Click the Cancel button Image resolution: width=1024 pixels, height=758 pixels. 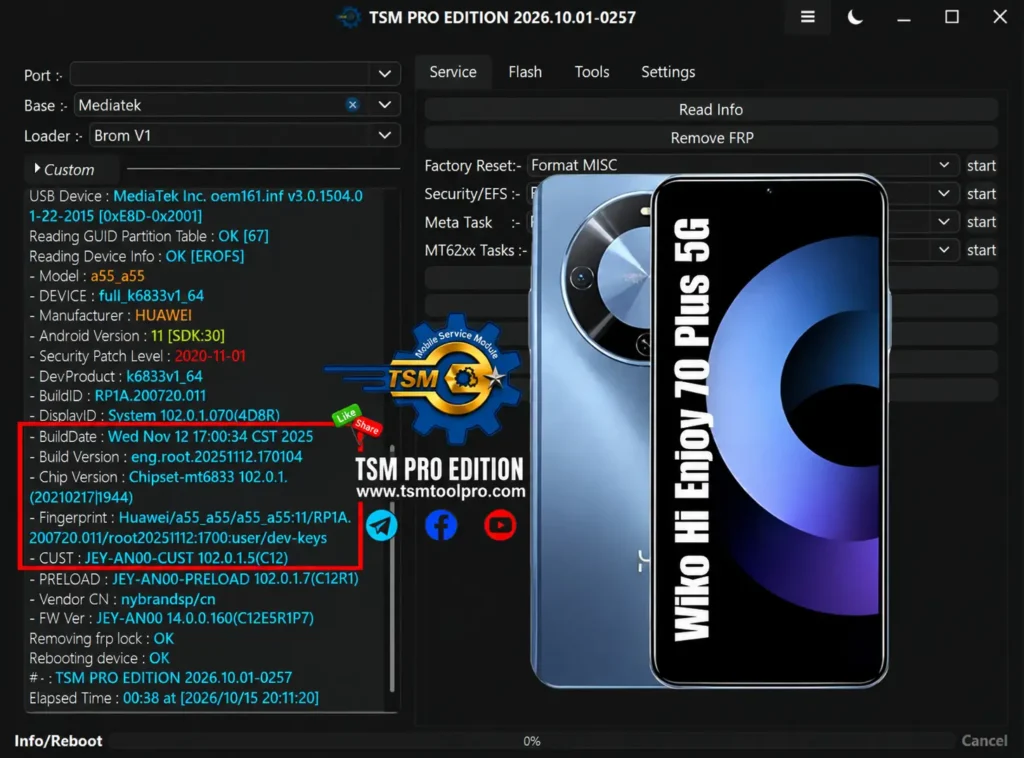click(984, 740)
